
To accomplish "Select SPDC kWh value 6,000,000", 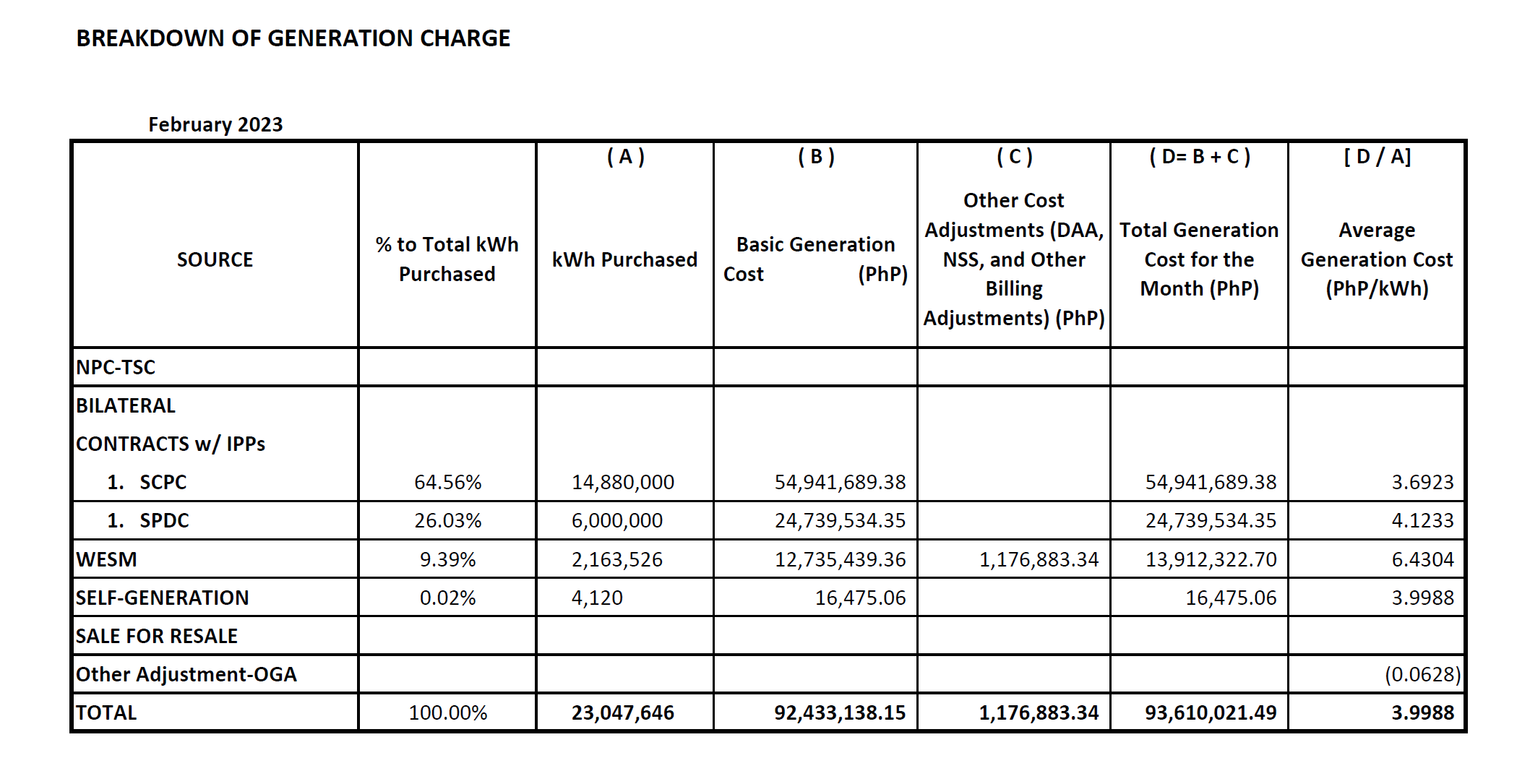I will (x=617, y=520).
